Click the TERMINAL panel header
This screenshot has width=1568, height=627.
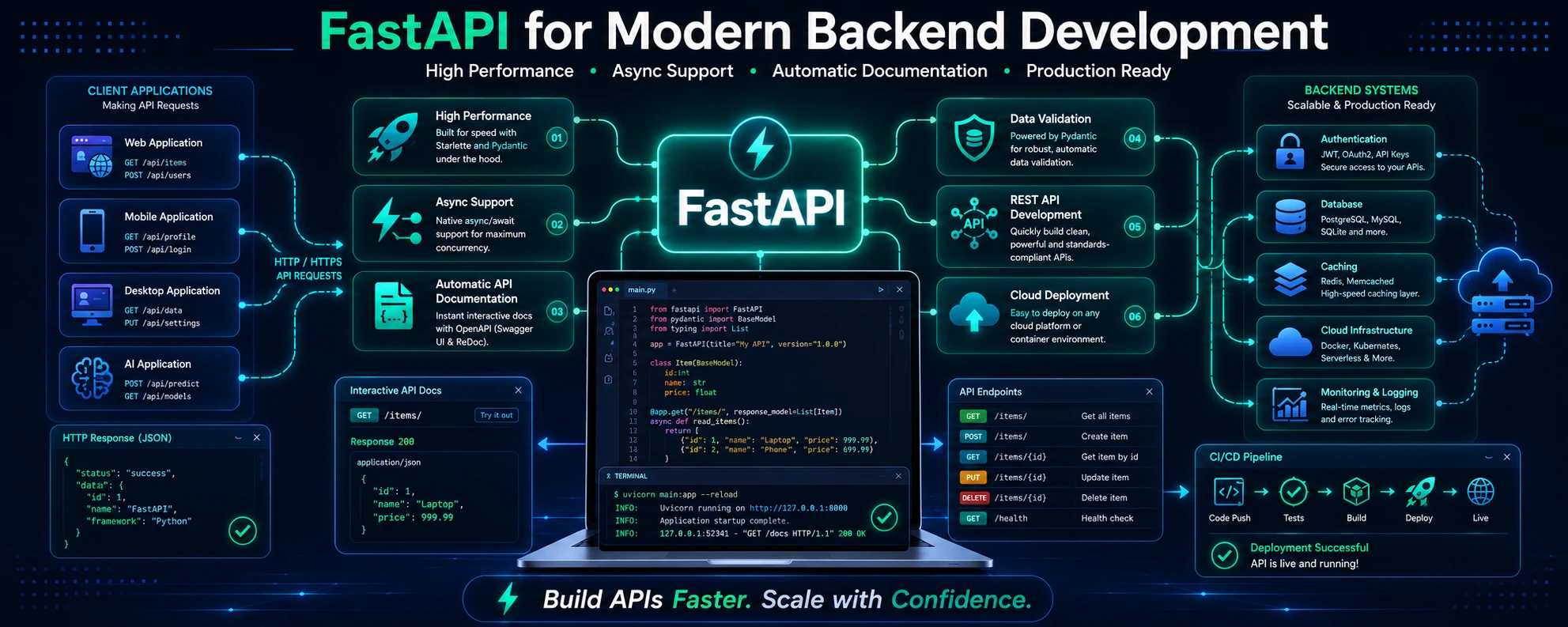pyautogui.click(x=754, y=476)
